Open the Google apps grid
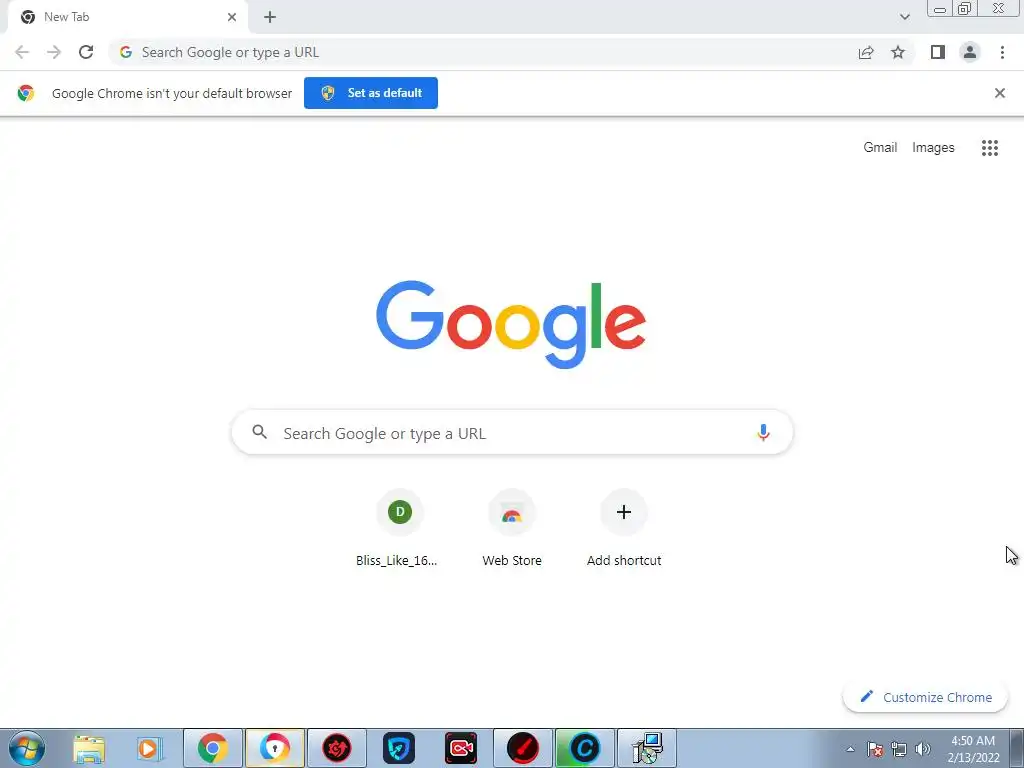Screen dimensions: 1024x768 pos(990,148)
